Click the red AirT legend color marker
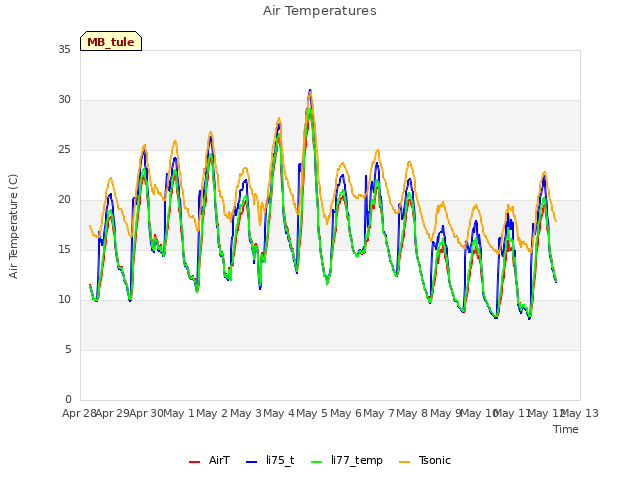This screenshot has width=640, height=480. click(x=194, y=462)
